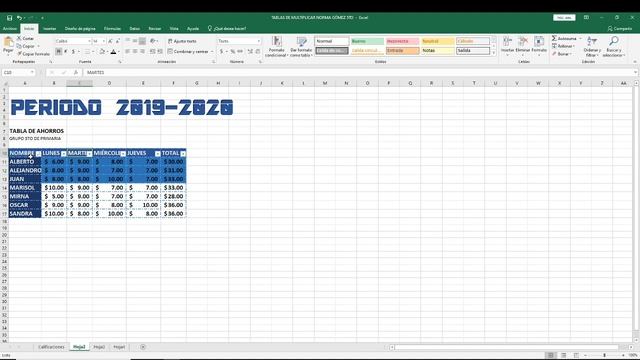Click the new sheet plus icon
Image resolution: width=640 pixels, height=360 pixels.
(x=143, y=347)
